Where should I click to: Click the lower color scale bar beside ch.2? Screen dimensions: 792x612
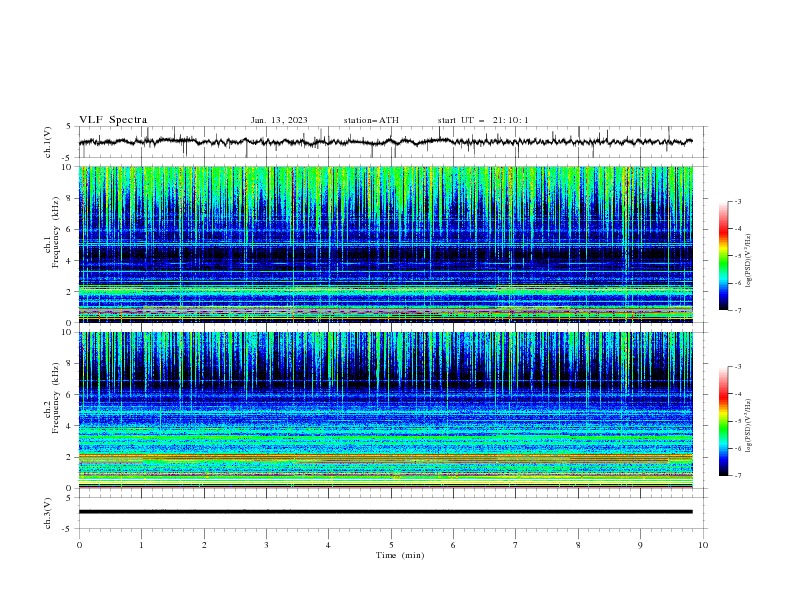click(724, 421)
